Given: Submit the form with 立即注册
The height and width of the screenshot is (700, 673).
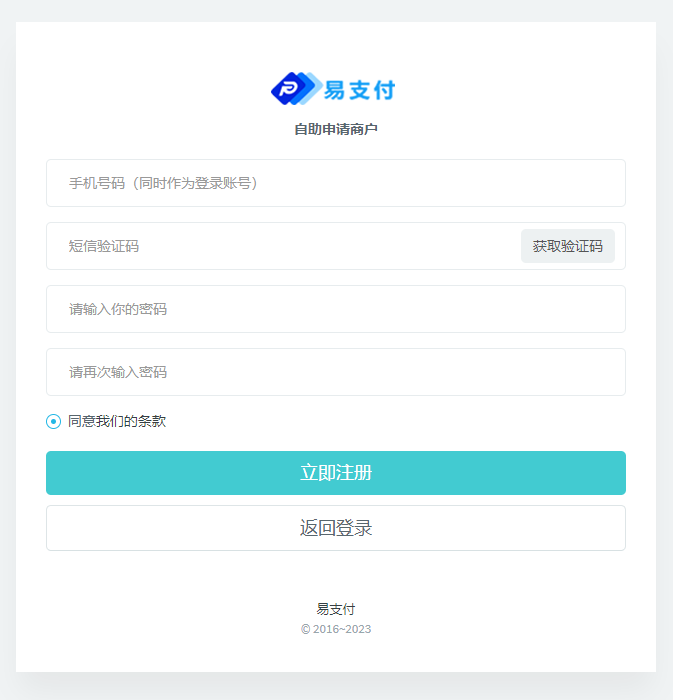Looking at the screenshot, I should pos(335,473).
